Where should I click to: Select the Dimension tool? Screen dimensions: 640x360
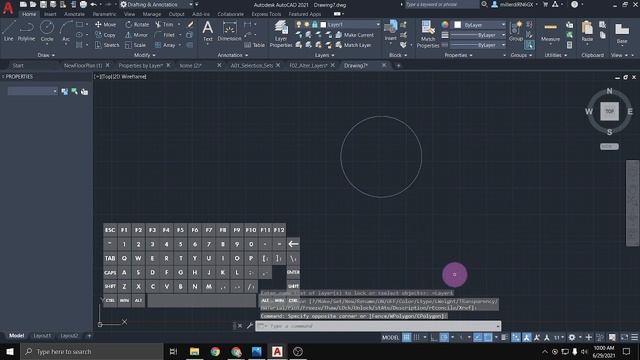pos(229,31)
